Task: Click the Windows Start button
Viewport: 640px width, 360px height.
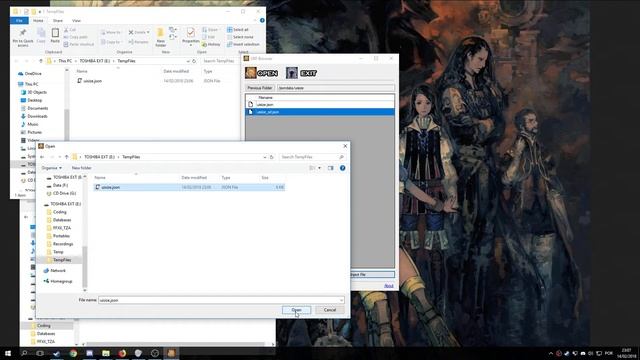Action: [x=8, y=353]
